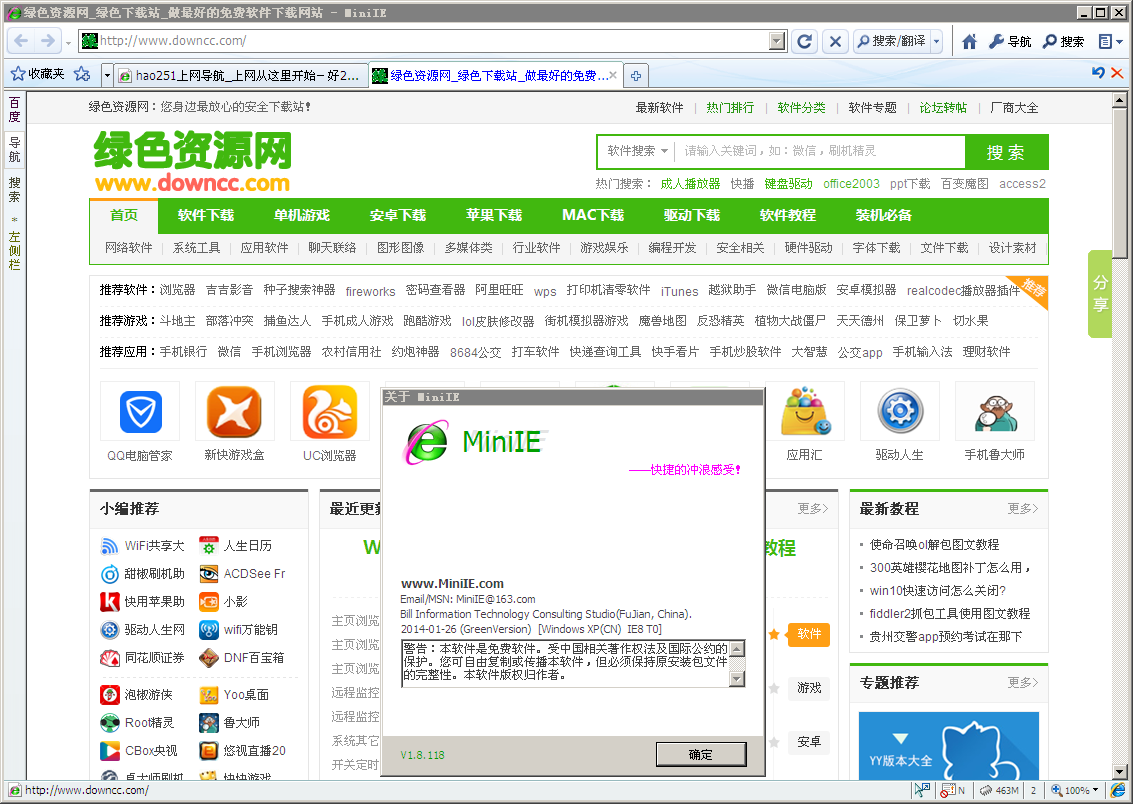Open the 驱动人生 software icon

tap(900, 411)
